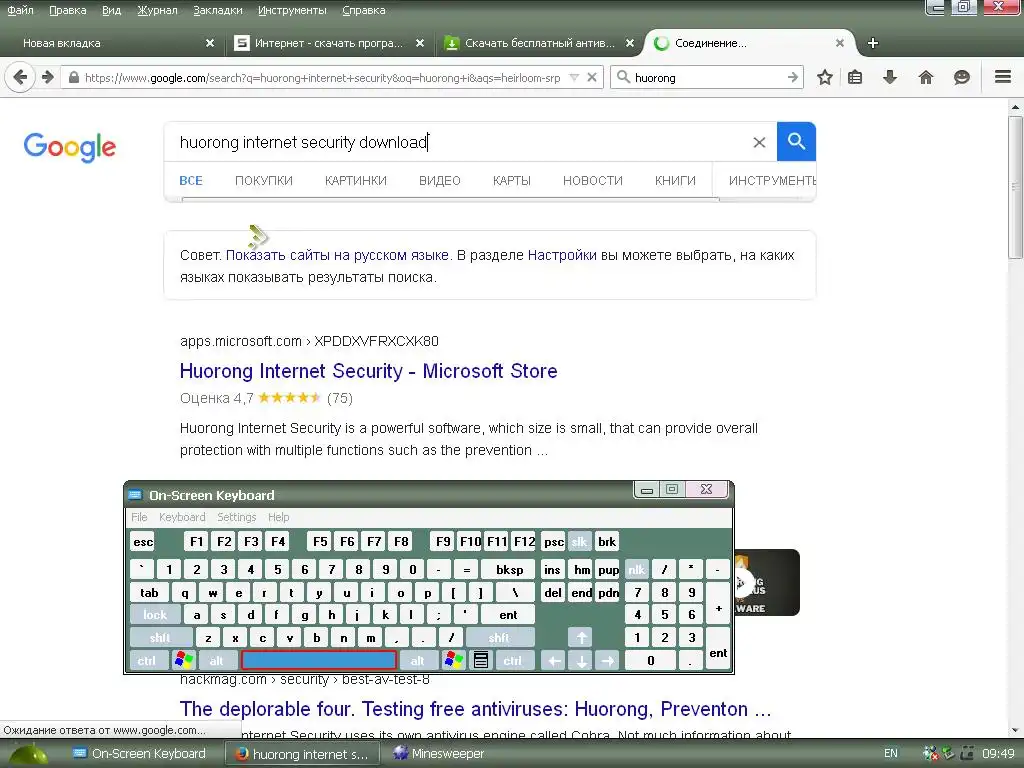Click the EN language indicator in tray

pos(891,753)
